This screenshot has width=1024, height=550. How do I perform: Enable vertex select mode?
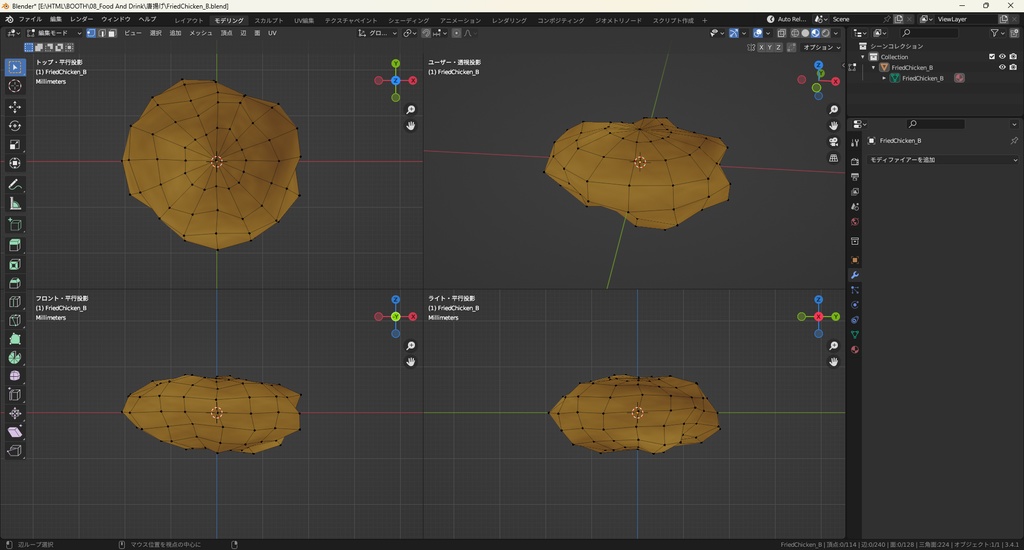pyautogui.click(x=91, y=33)
